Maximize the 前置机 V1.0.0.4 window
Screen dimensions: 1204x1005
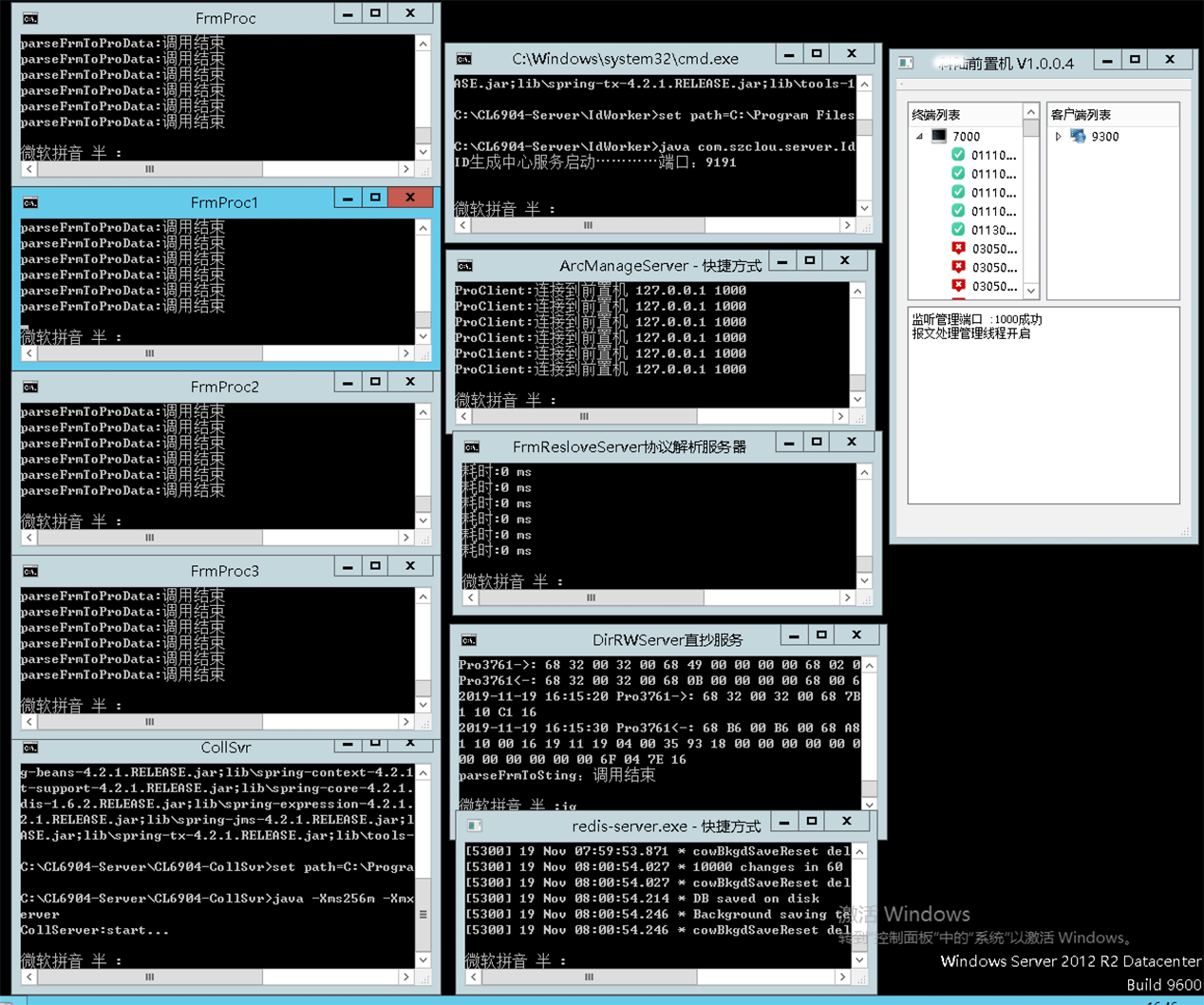click(x=1135, y=60)
